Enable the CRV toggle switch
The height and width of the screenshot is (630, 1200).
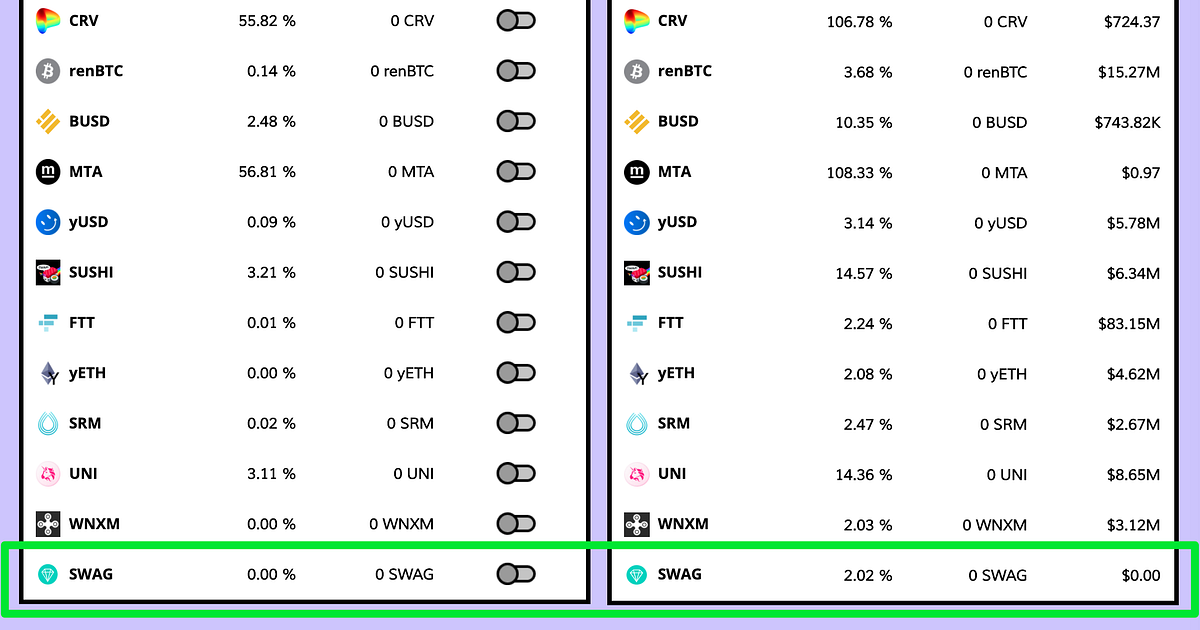click(x=516, y=20)
